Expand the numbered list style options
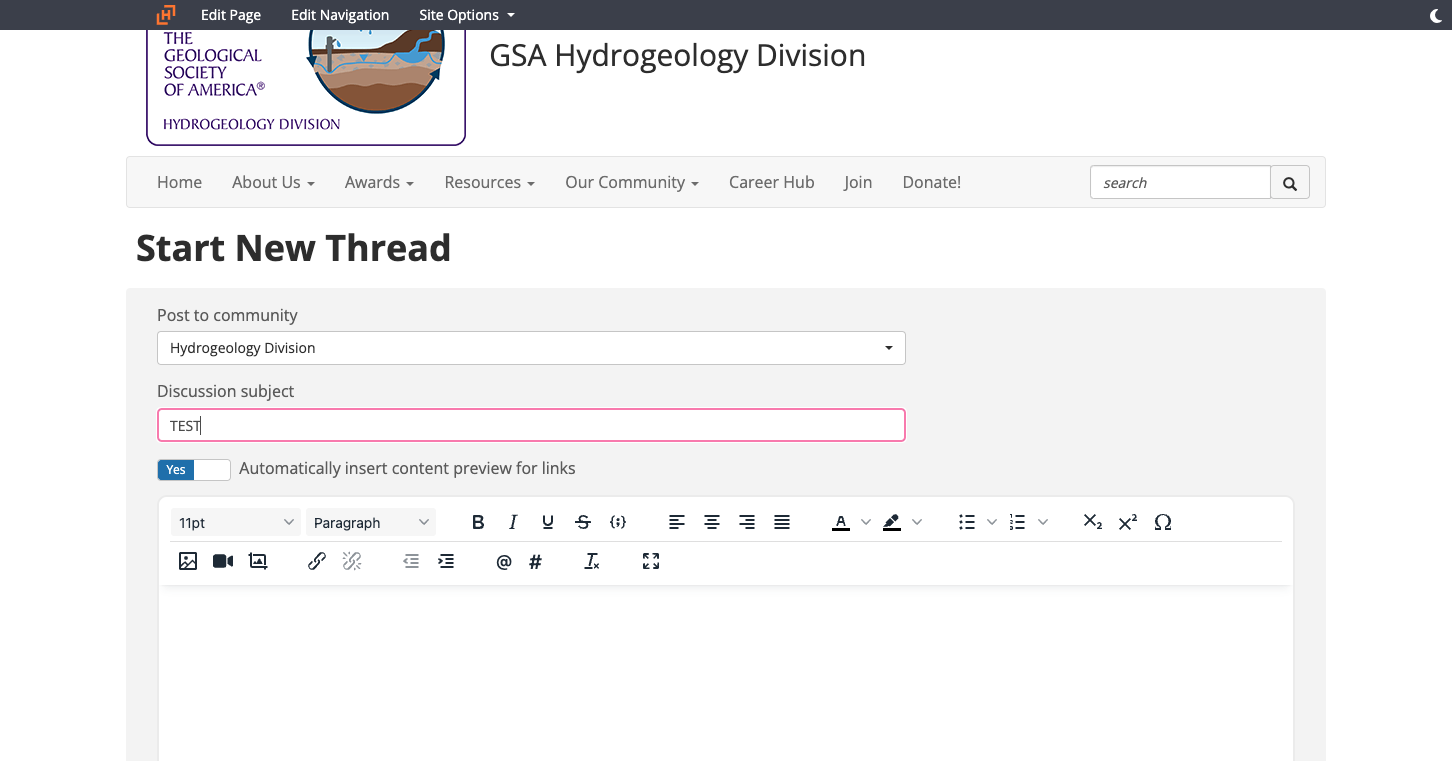 [x=1043, y=522]
